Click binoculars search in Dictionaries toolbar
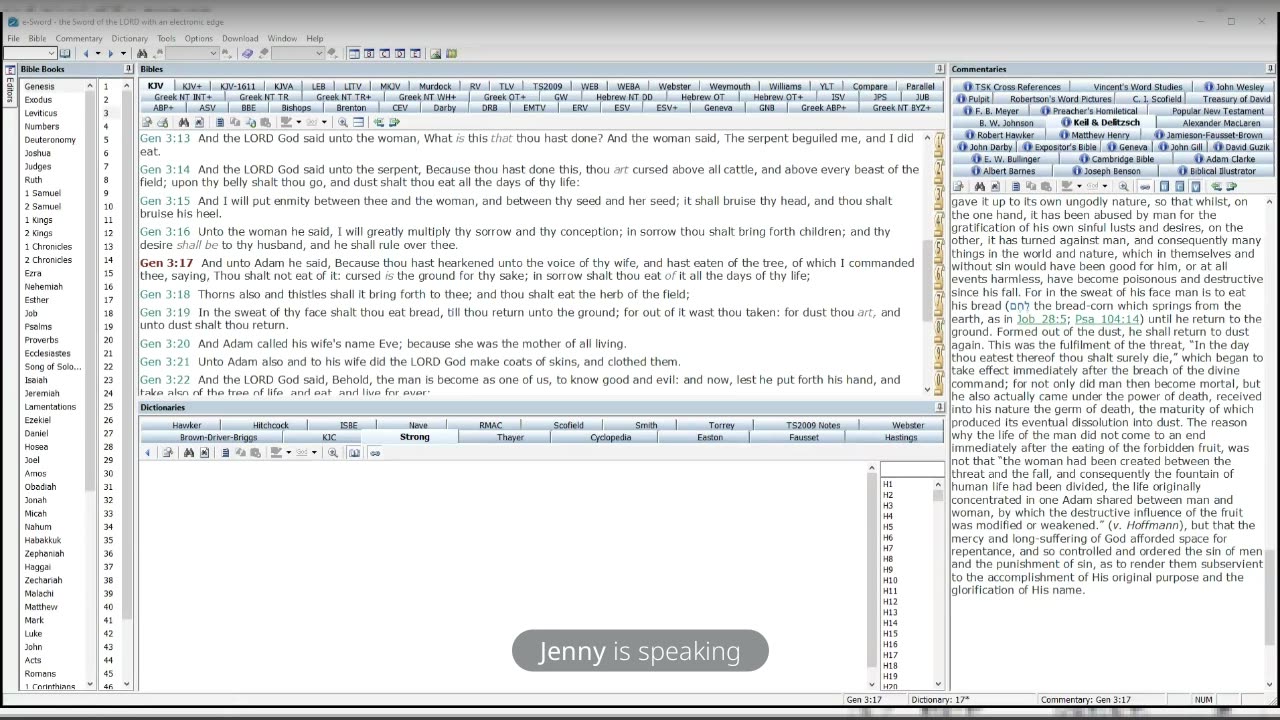The image size is (1280, 720). pyautogui.click(x=189, y=452)
